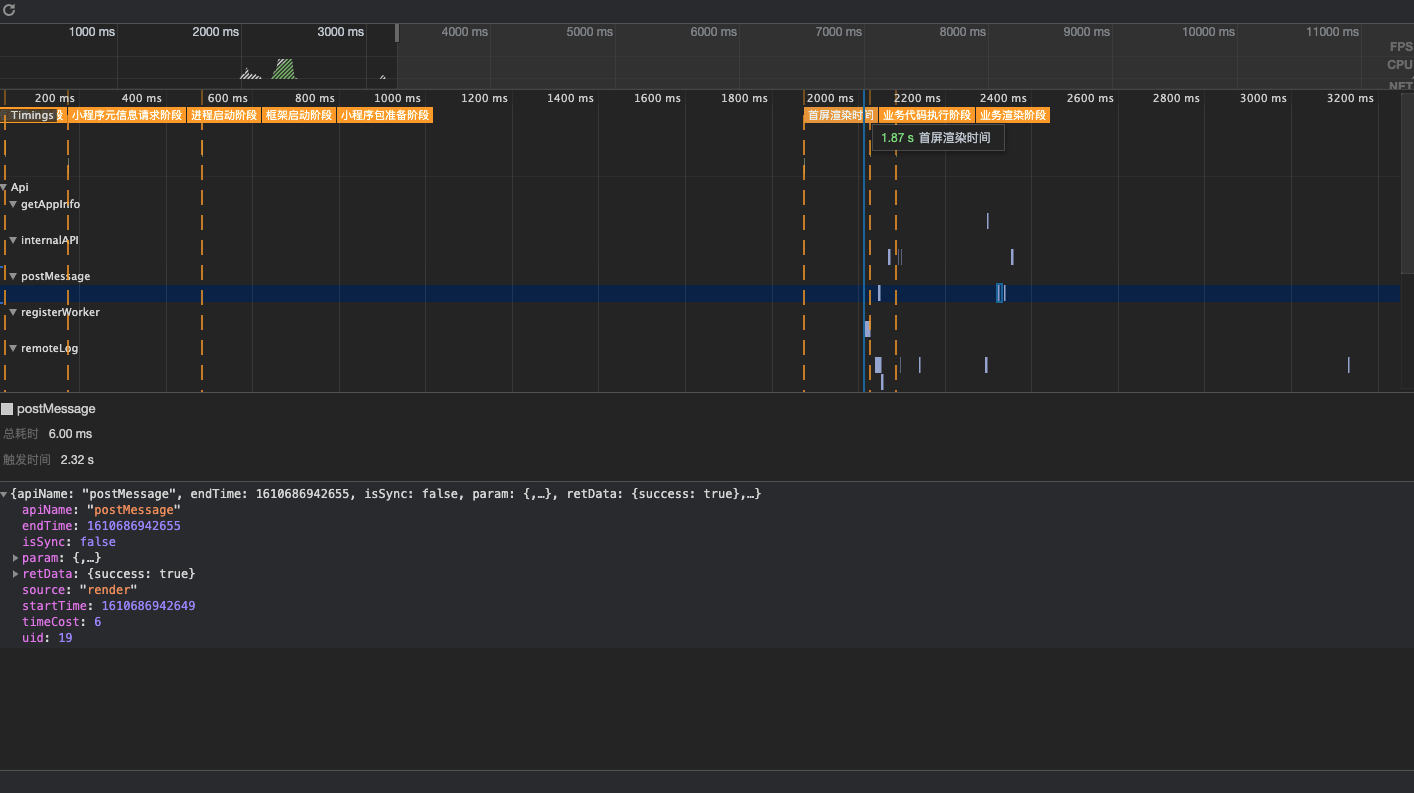Screen dimensions: 1414x793
Task: Click the 2.32 s trigger time value
Action: click(77, 460)
